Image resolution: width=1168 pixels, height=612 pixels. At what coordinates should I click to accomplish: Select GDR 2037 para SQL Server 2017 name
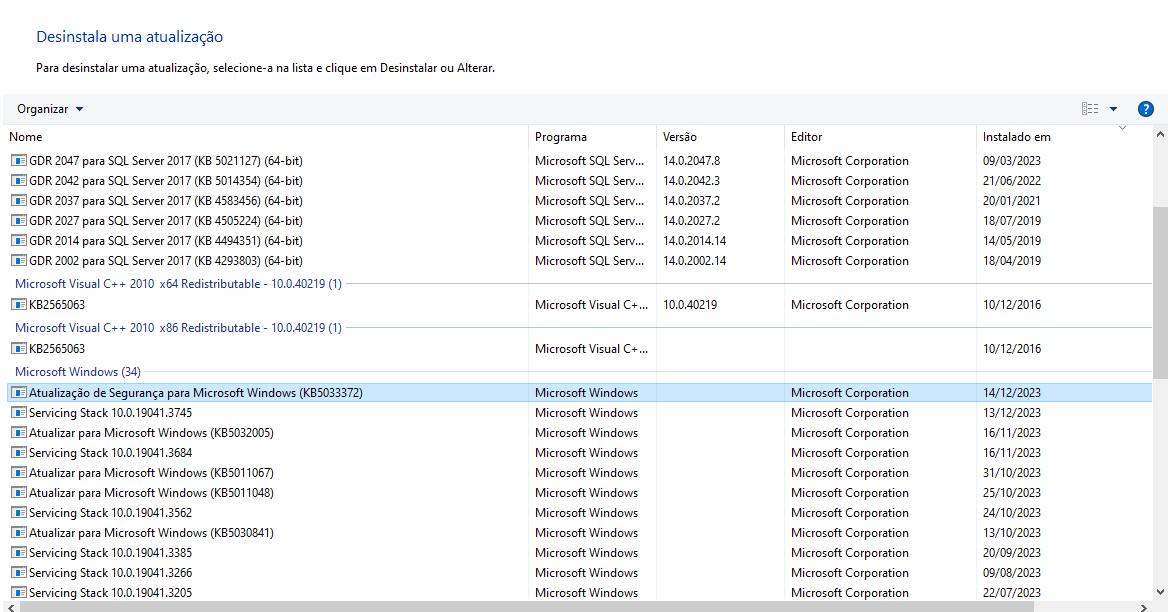tap(165, 201)
